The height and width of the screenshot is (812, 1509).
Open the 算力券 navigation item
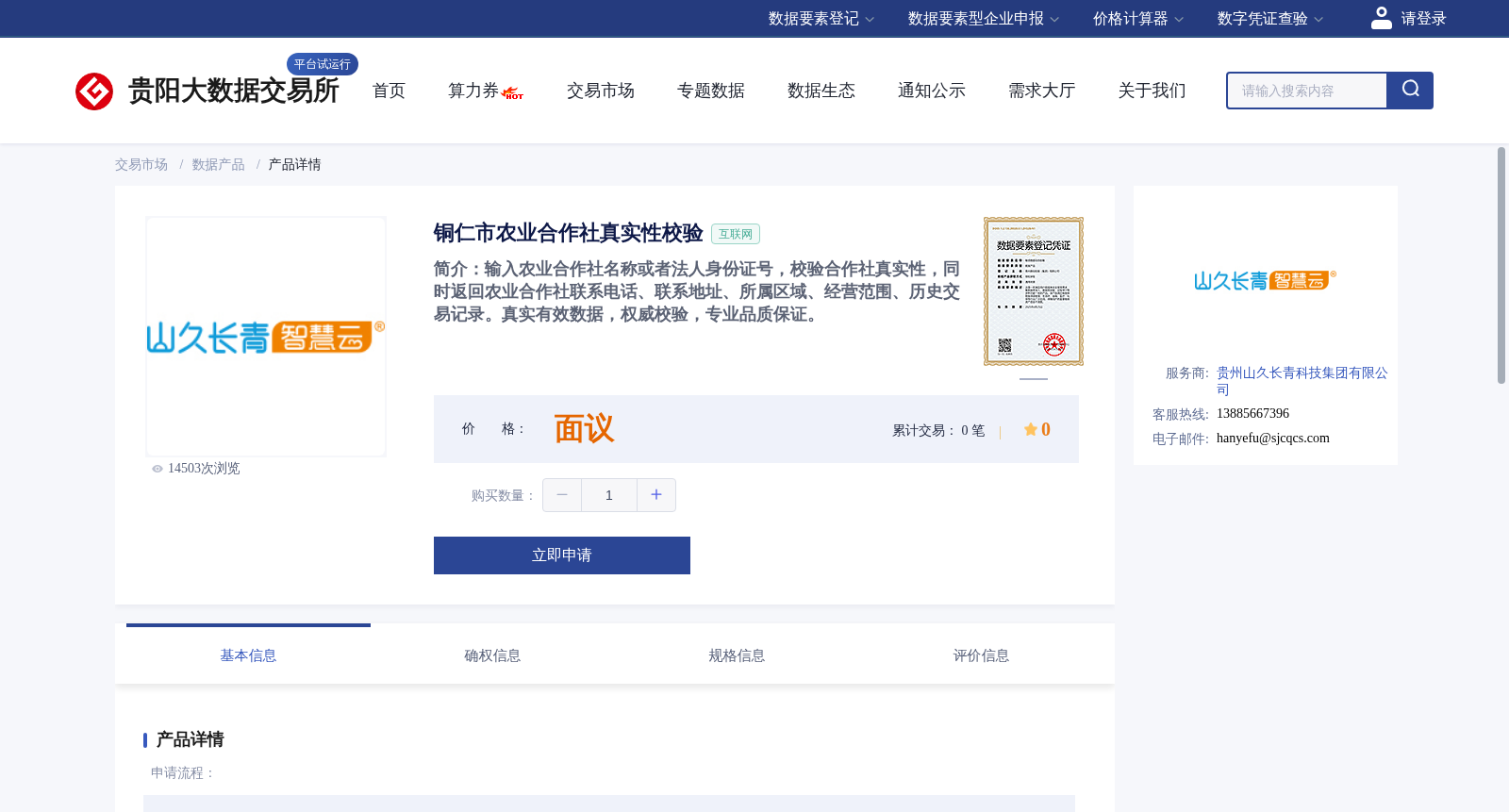[473, 91]
